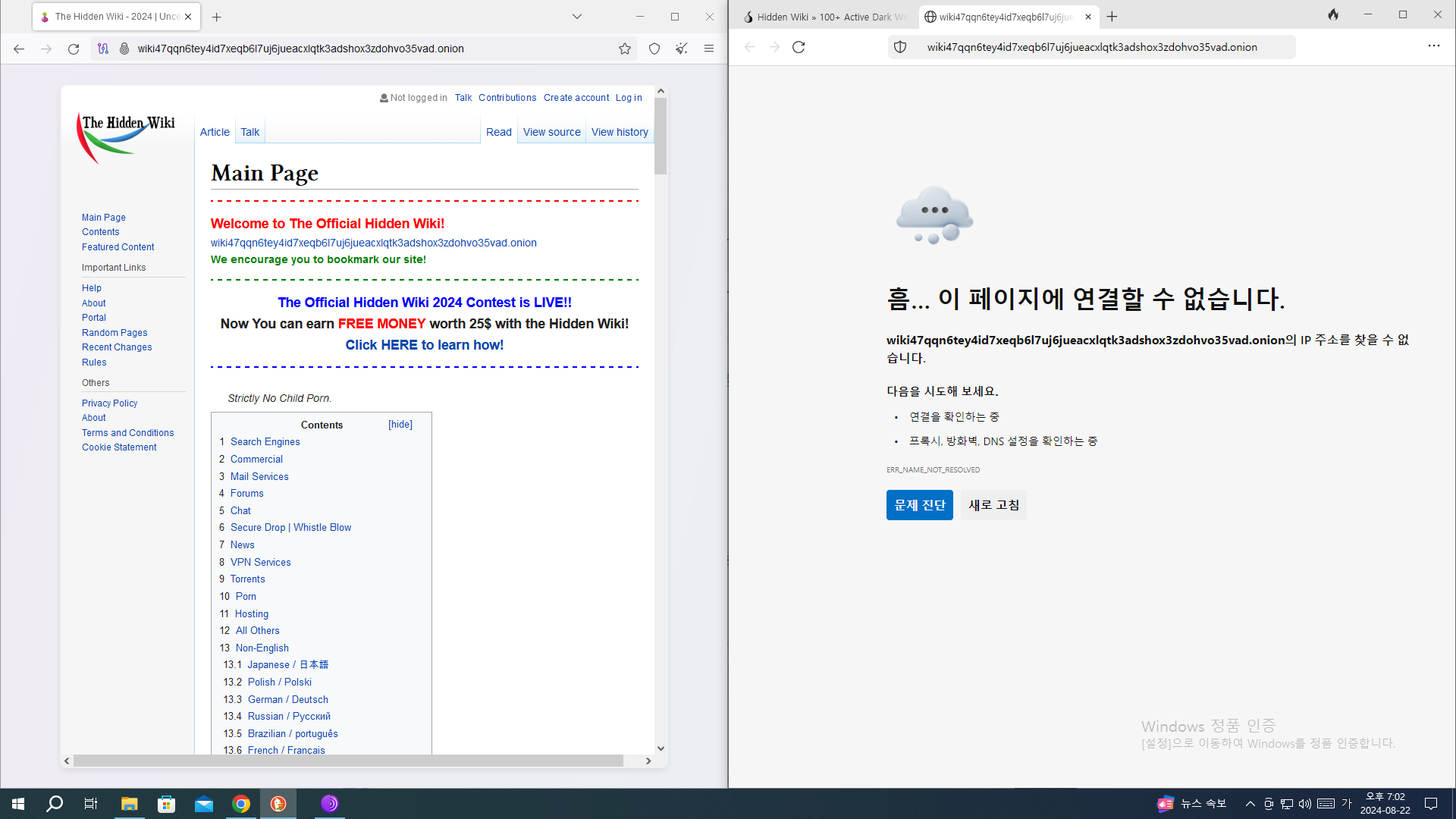This screenshot has width=1456, height=819.
Task: Open the Search Engines contents link
Action: pos(265,441)
